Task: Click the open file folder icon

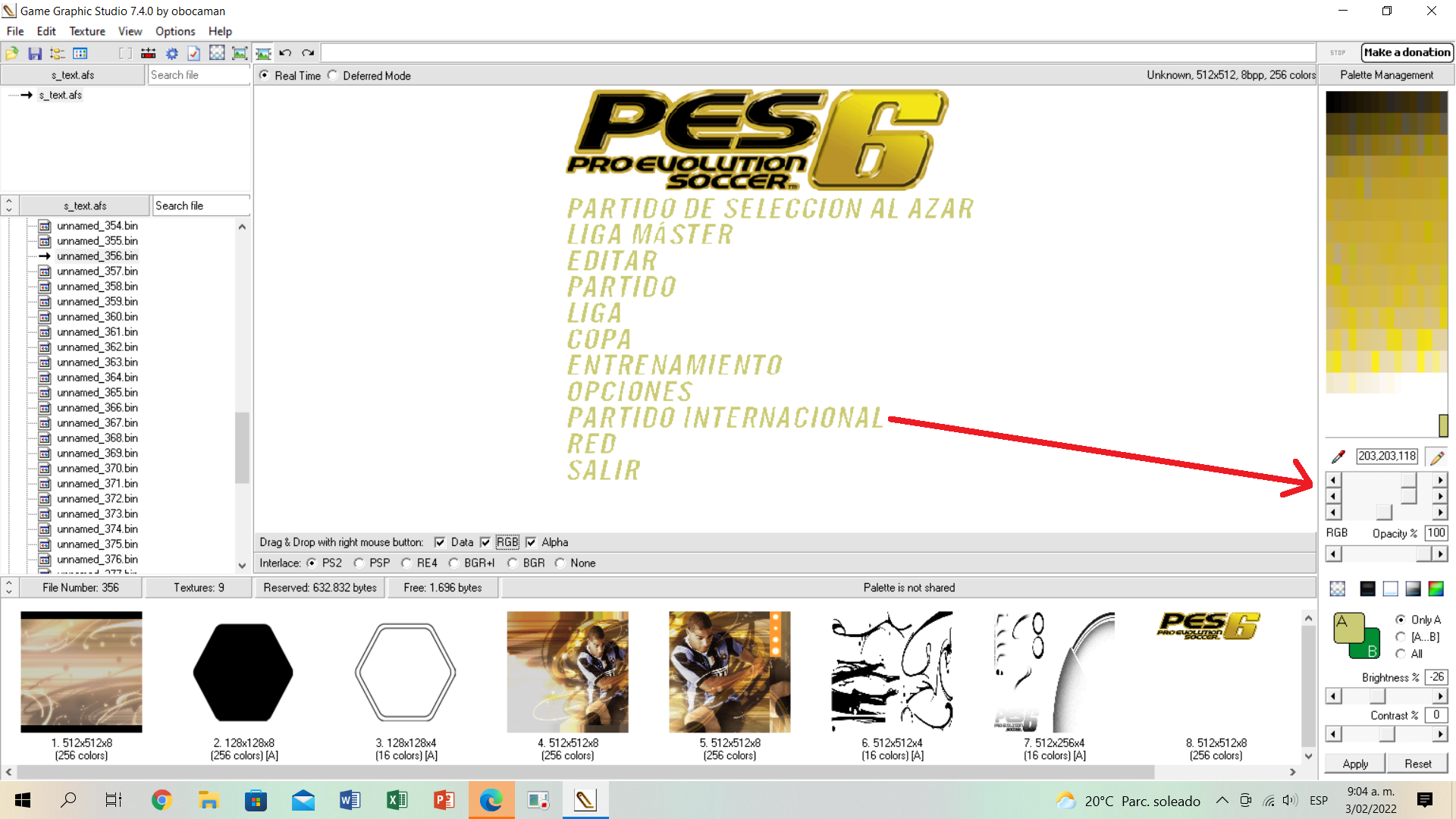Action: click(x=12, y=53)
